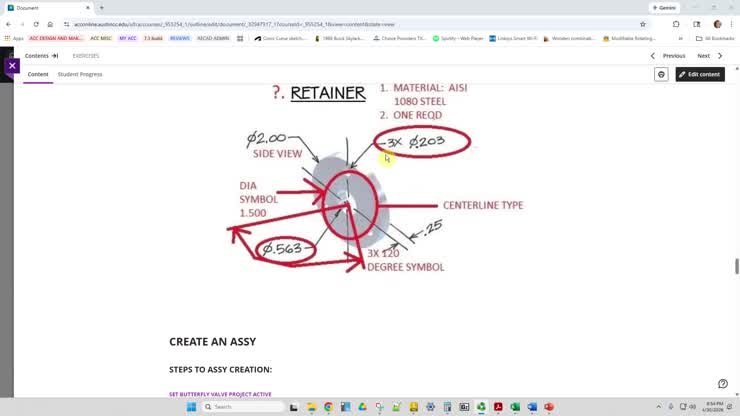Open Adobe Acrobat from the taskbar
Viewport: 740px width, 416px height.
(x=498, y=407)
